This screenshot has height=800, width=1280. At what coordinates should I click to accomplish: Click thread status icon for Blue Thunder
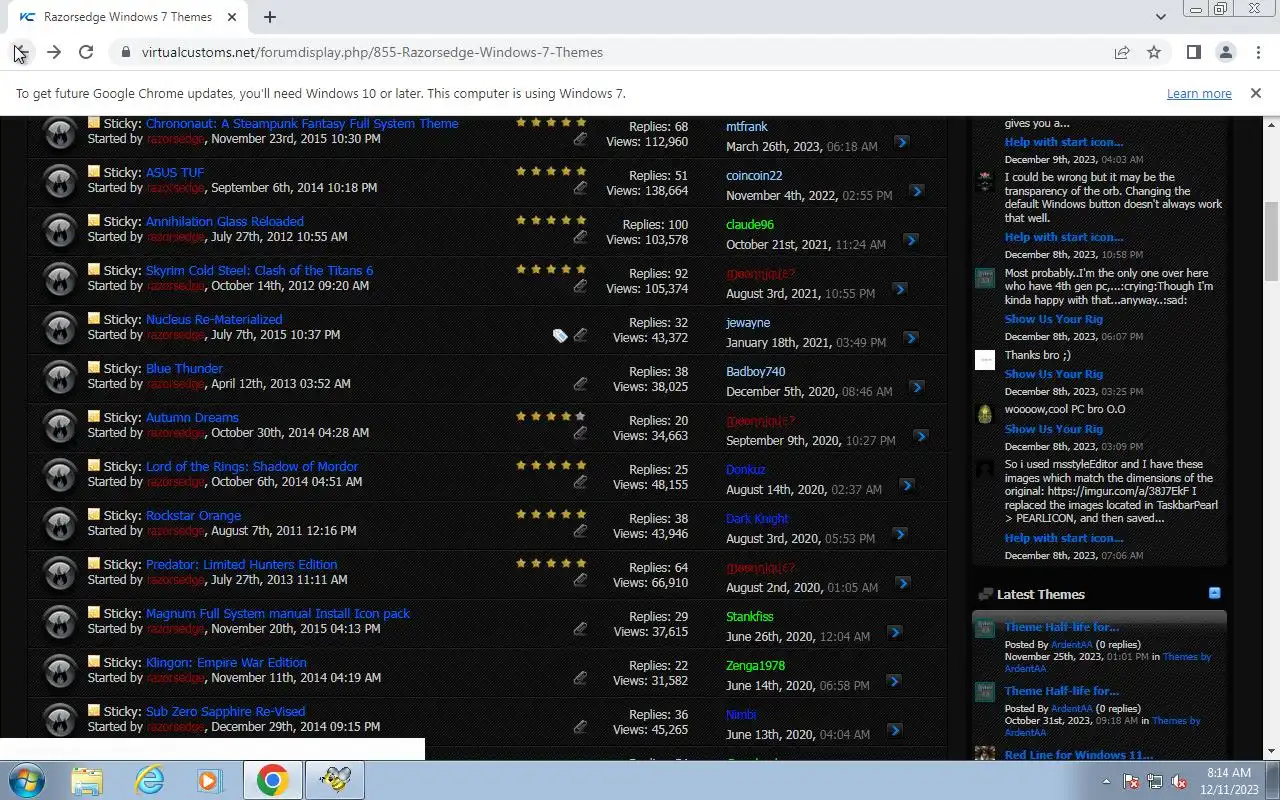tap(60, 377)
